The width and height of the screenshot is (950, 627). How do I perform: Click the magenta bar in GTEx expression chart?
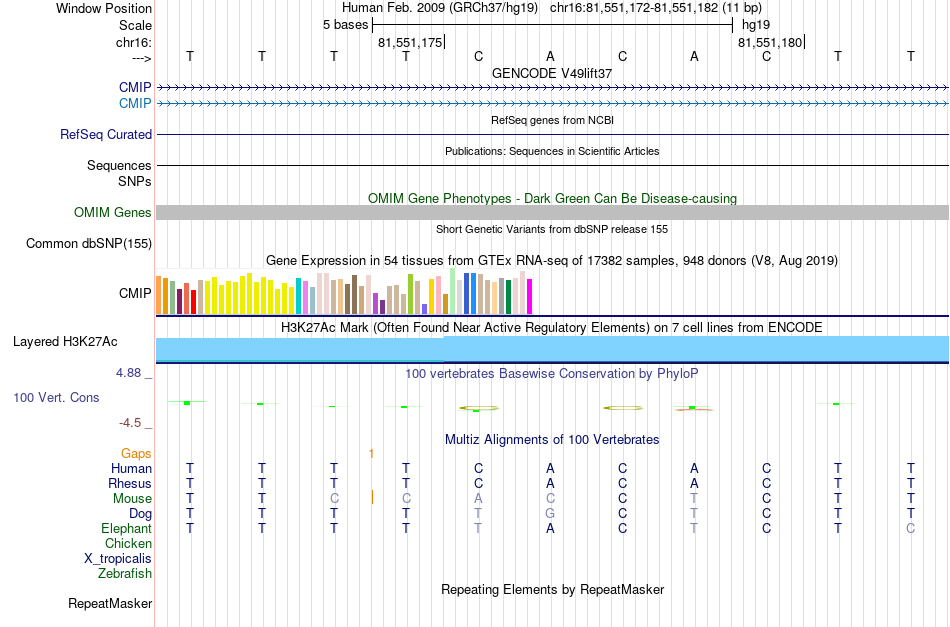(x=530, y=296)
